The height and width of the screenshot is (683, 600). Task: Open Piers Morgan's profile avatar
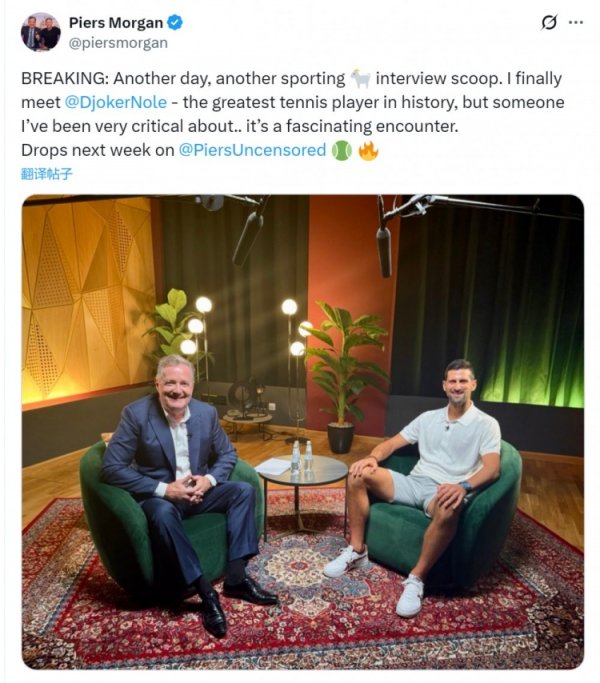tap(40, 32)
